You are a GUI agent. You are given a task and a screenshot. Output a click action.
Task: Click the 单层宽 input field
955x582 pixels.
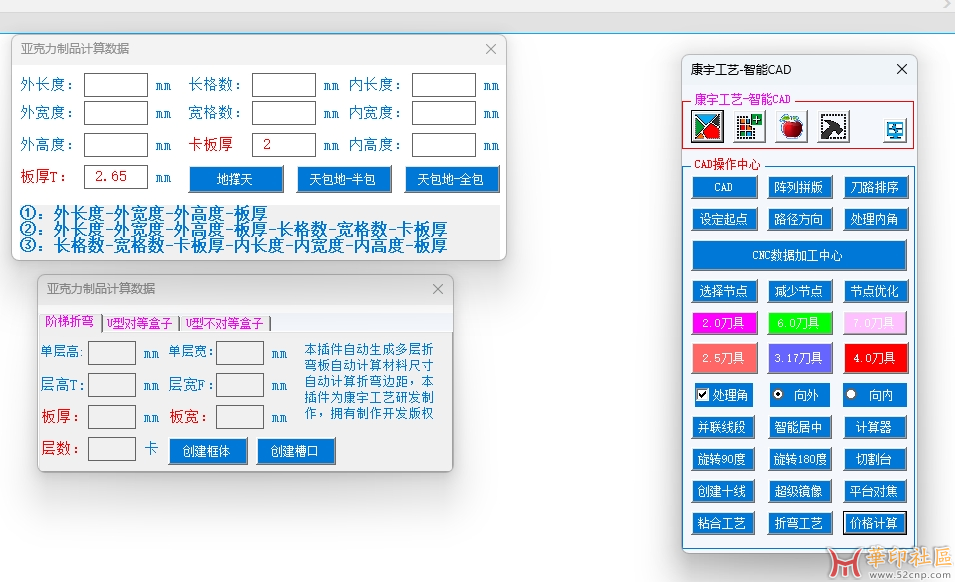pyautogui.click(x=240, y=352)
